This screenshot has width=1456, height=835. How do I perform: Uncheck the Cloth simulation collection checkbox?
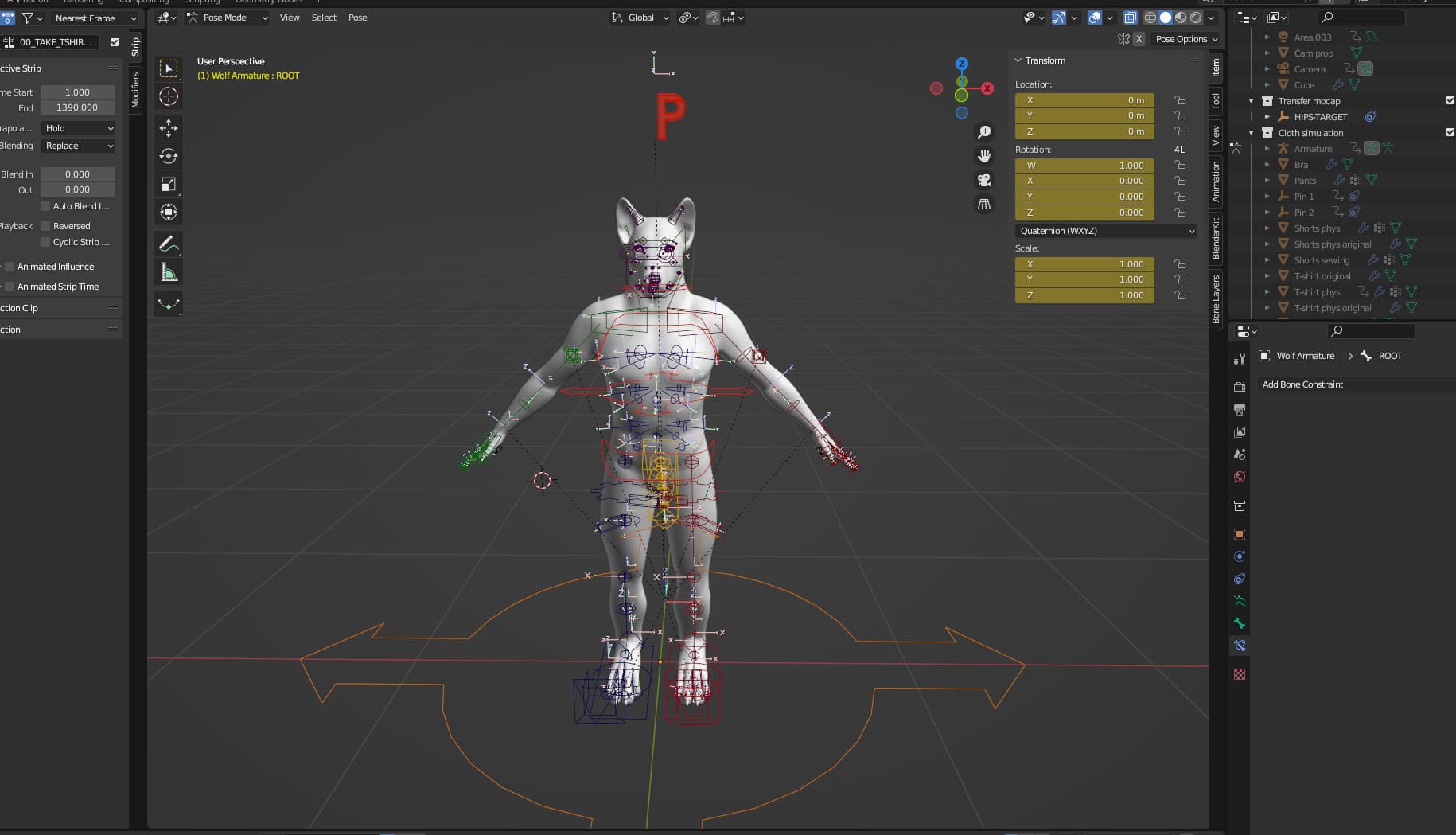[x=1450, y=132]
